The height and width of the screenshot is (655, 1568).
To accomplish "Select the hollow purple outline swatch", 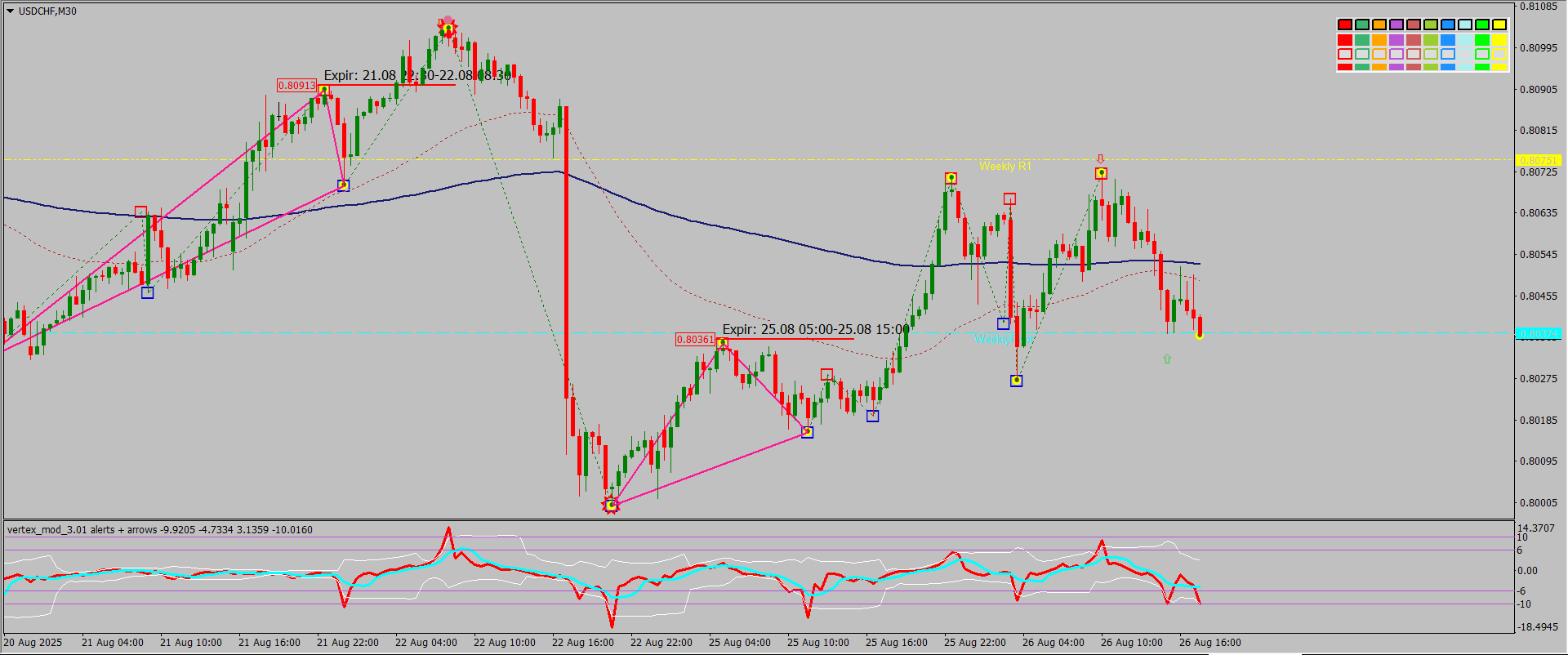I will click(x=1396, y=55).
